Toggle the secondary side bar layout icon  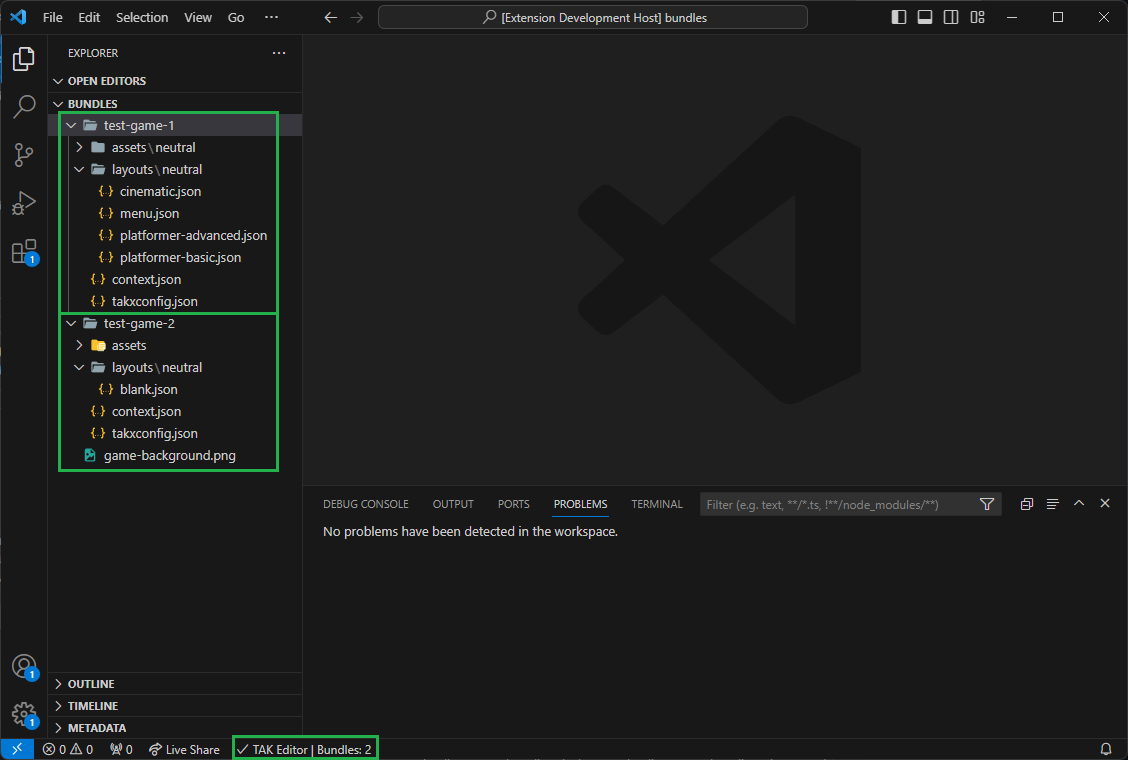click(951, 17)
